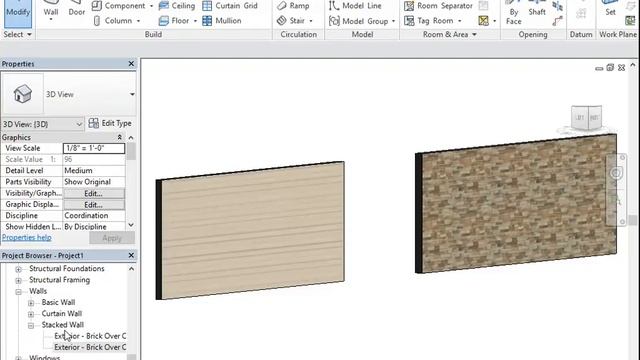Collapse the Graphics properties group
Screen dimensions: 640x360
pyautogui.click(x=120, y=138)
